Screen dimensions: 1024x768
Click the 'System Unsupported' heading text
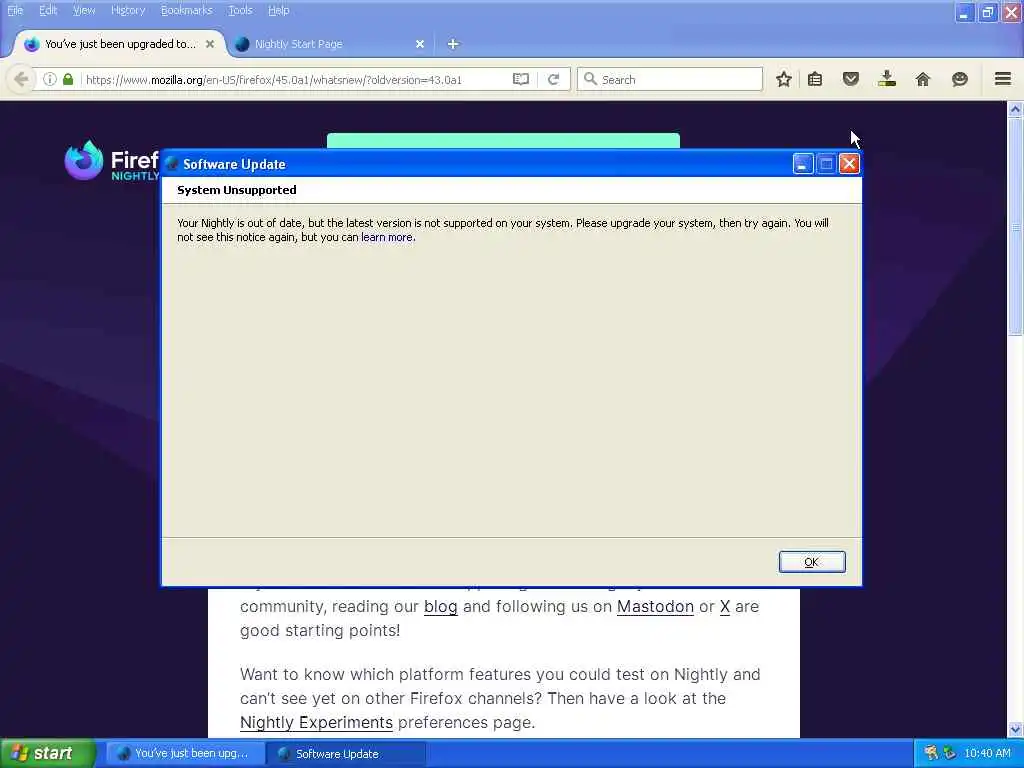[x=236, y=190]
